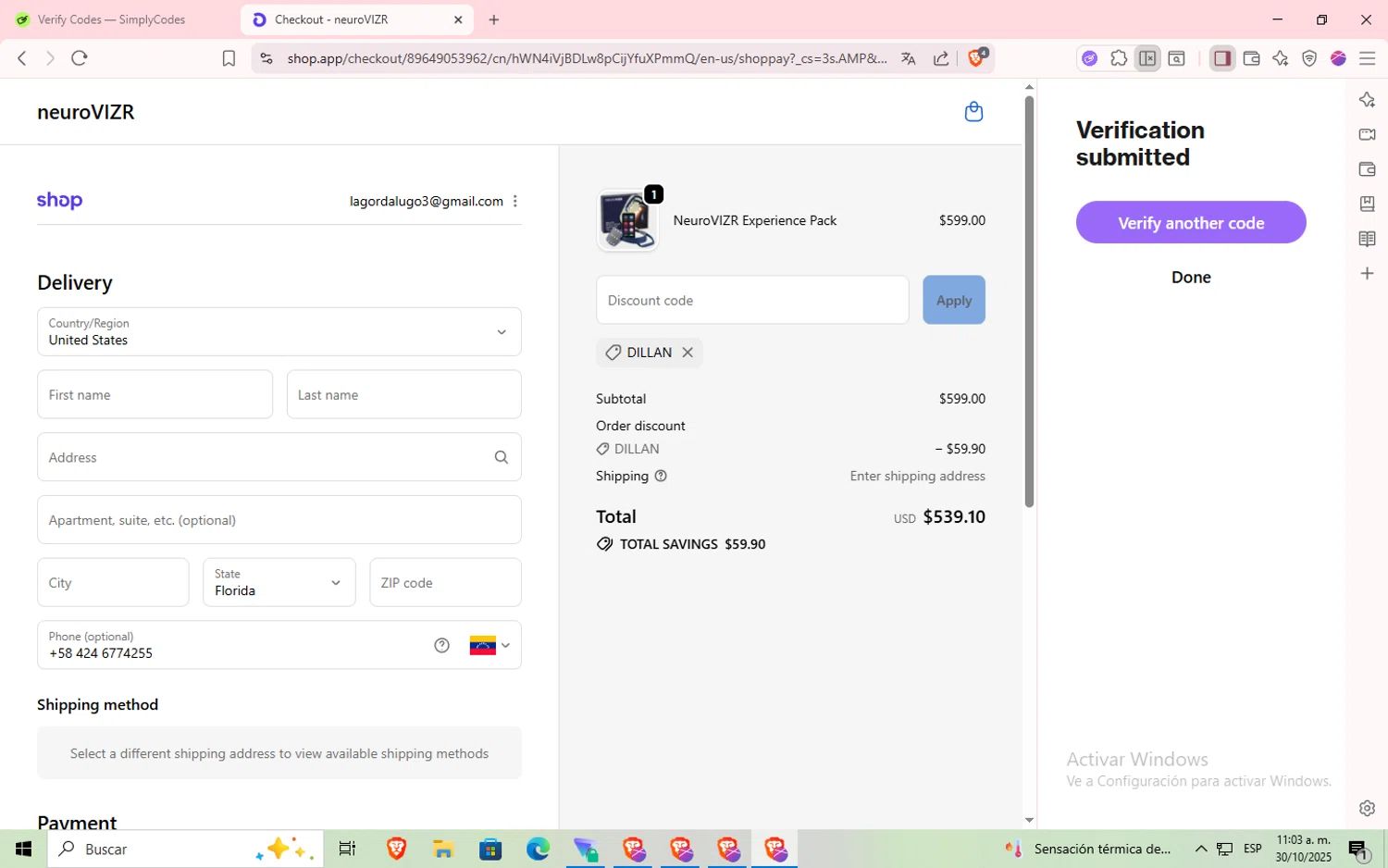Close the Checkout neuroVIZR tab

(x=458, y=19)
